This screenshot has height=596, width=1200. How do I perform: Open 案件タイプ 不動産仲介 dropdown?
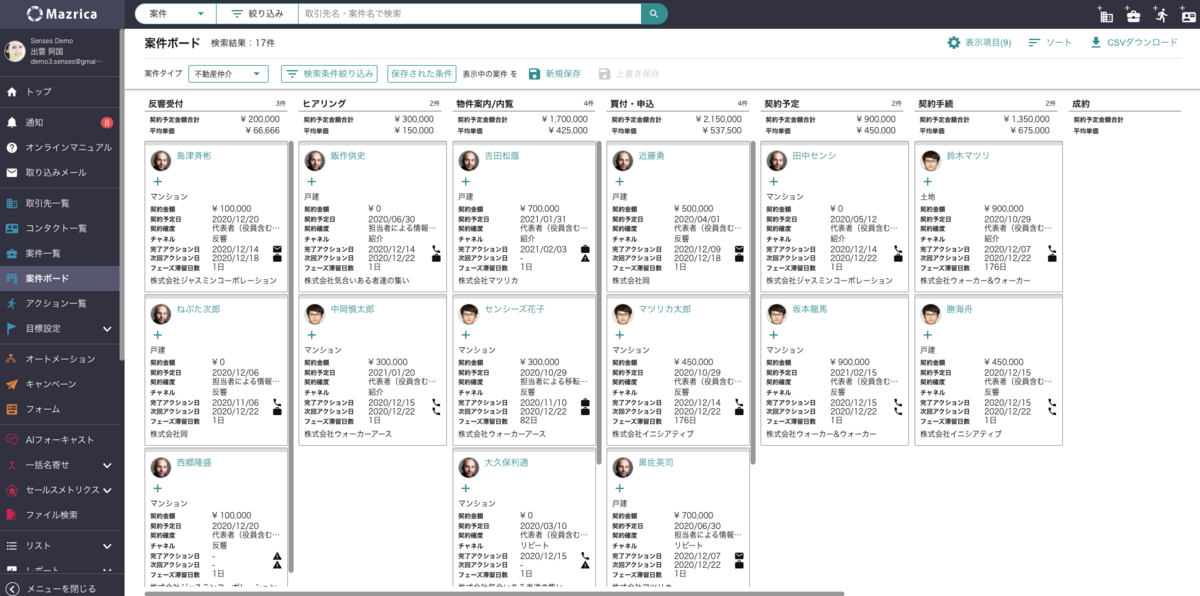click(x=229, y=74)
